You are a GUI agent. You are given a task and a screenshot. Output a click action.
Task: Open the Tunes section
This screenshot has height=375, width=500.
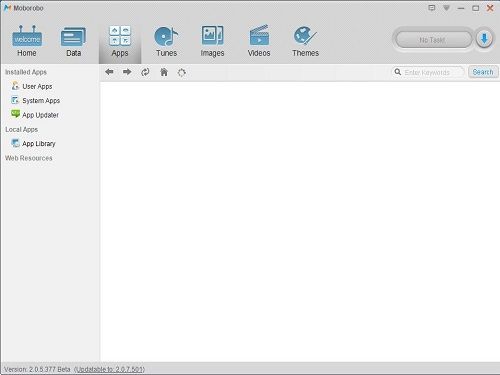166,42
